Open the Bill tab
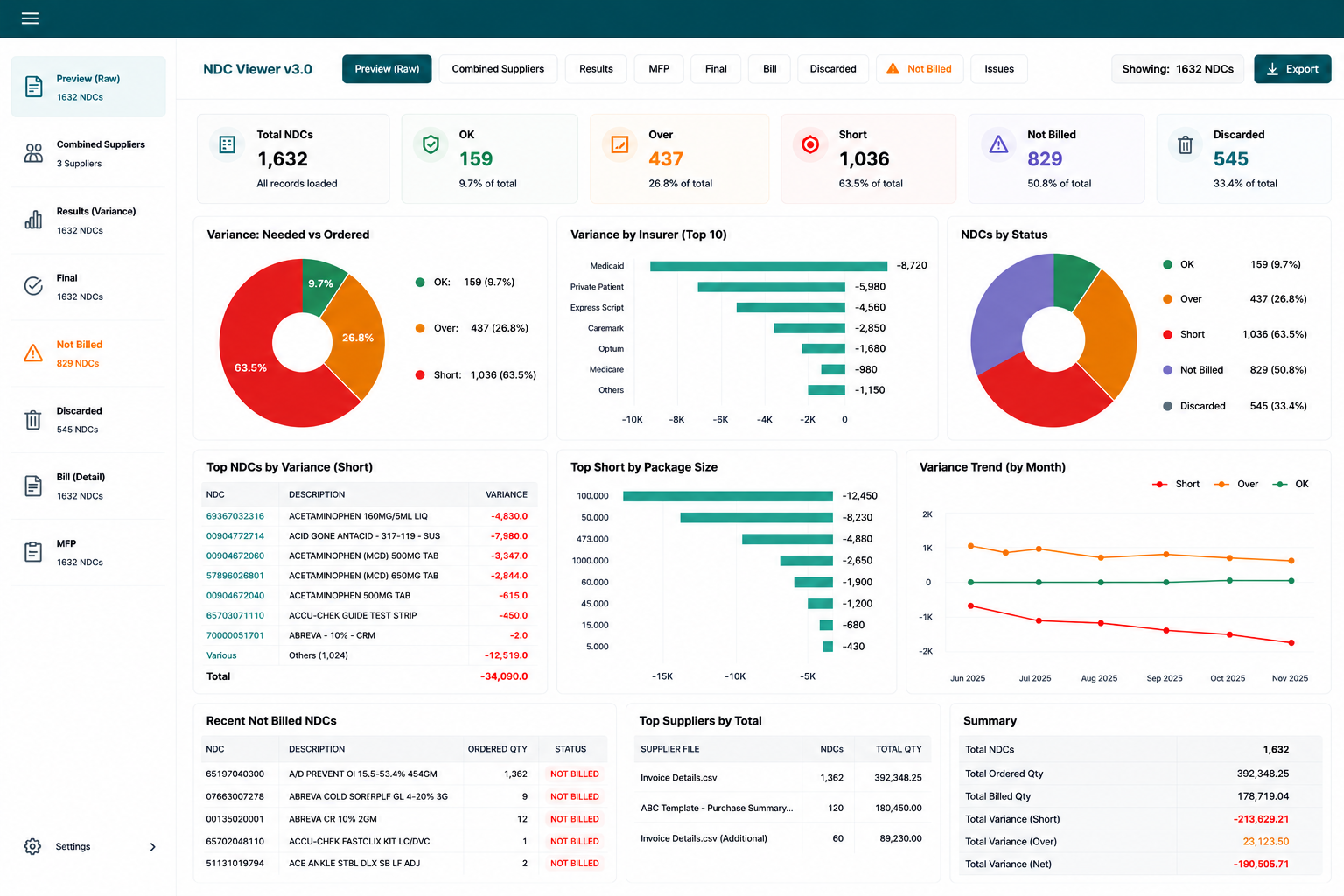Image resolution: width=1344 pixels, height=896 pixels. click(770, 69)
